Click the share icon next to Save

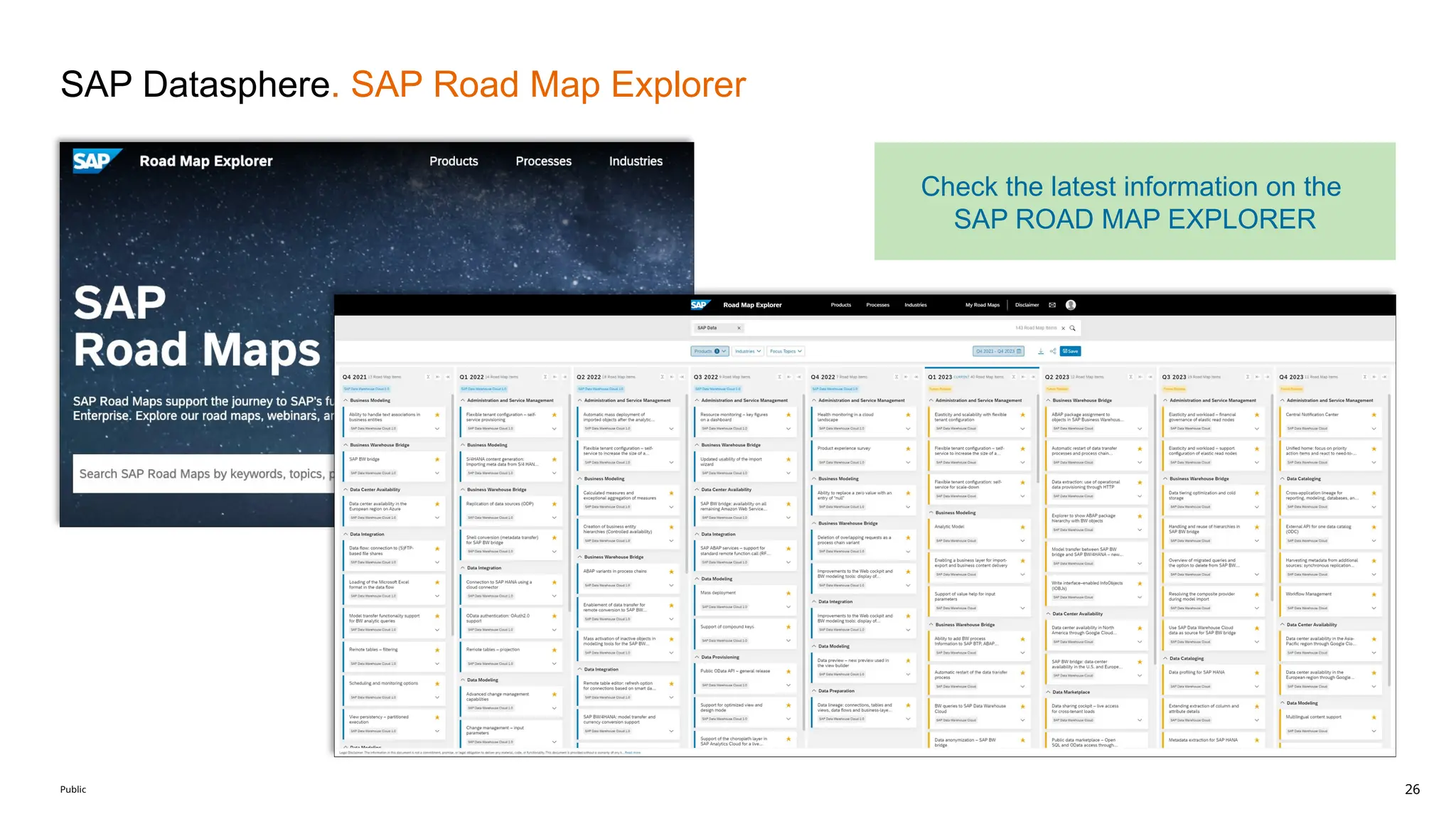click(1053, 351)
